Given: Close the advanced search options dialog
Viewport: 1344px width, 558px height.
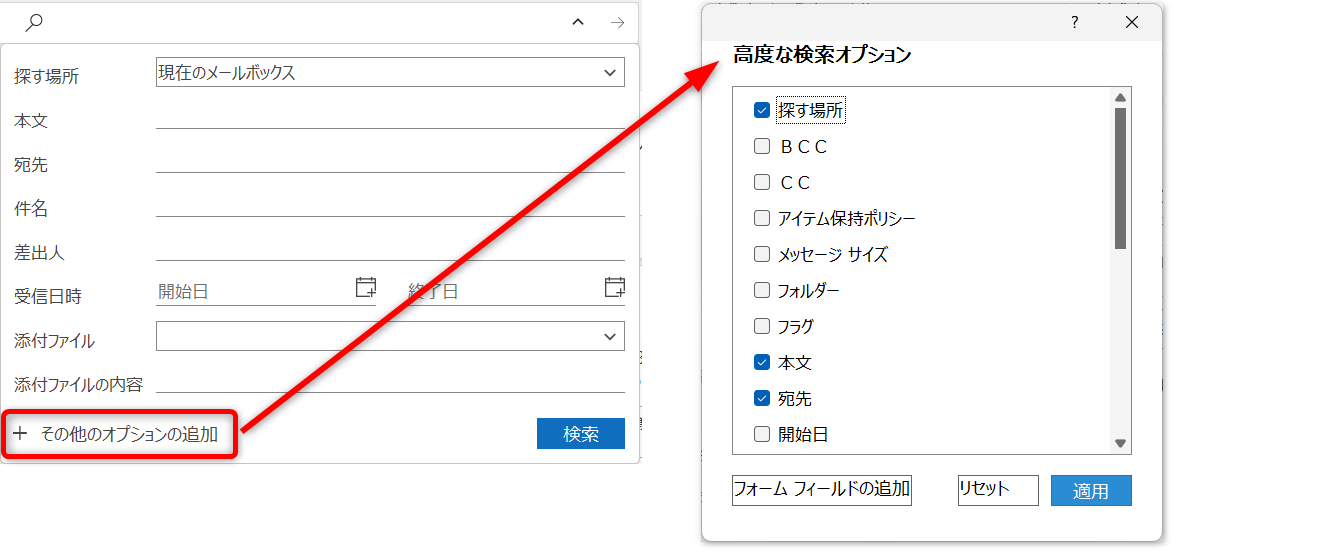Looking at the screenshot, I should tap(1132, 22).
